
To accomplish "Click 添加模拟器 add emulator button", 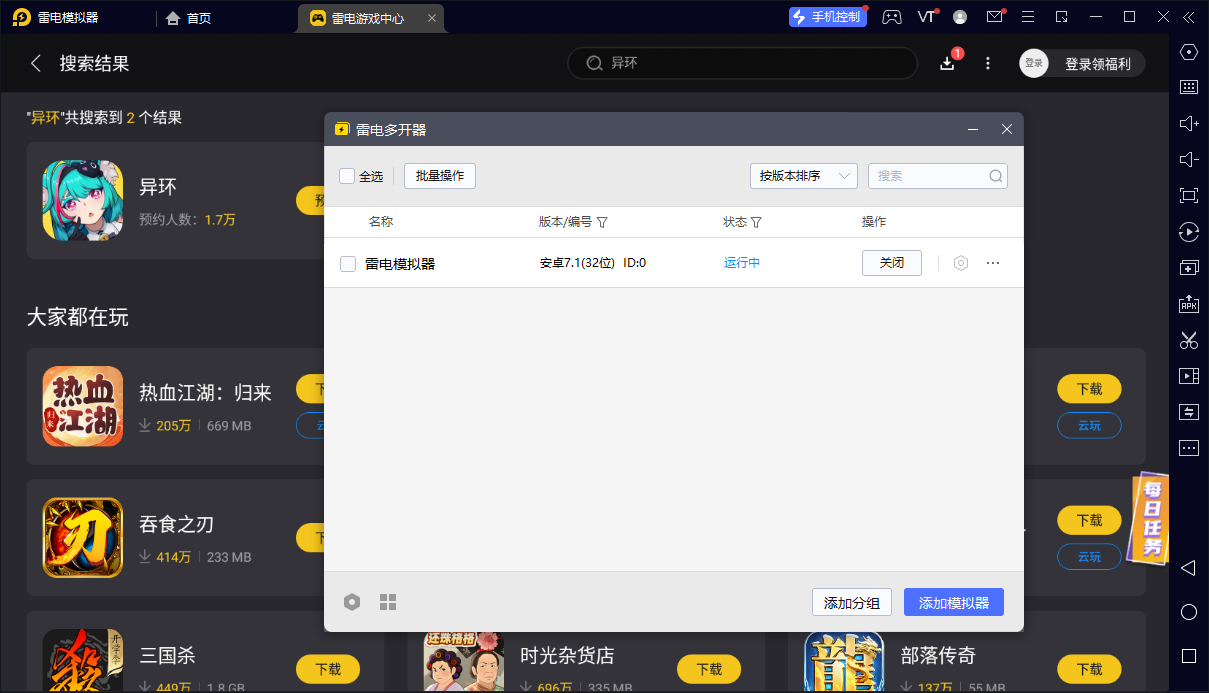I will coord(954,602).
